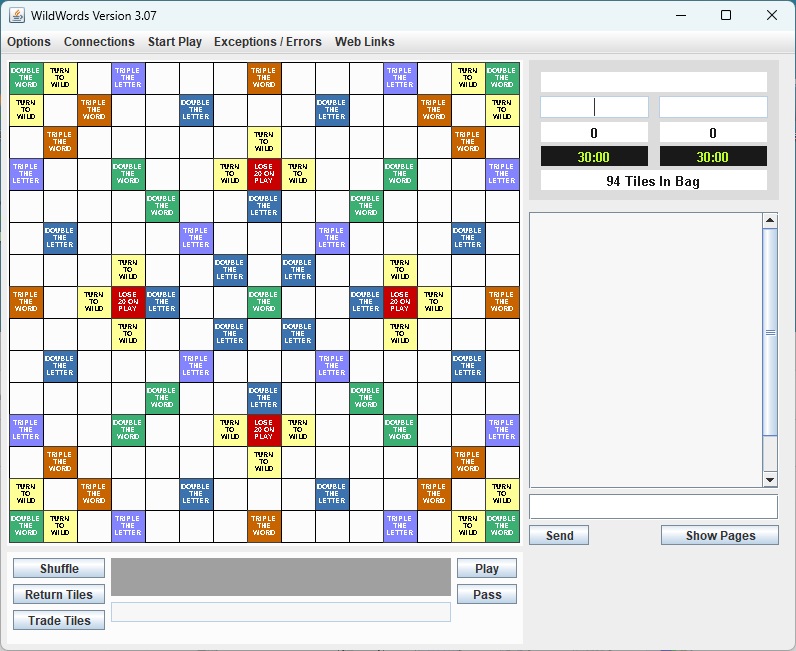Image resolution: width=796 pixels, height=651 pixels.
Task: Click the chat scrollbar up arrow
Action: [770, 220]
